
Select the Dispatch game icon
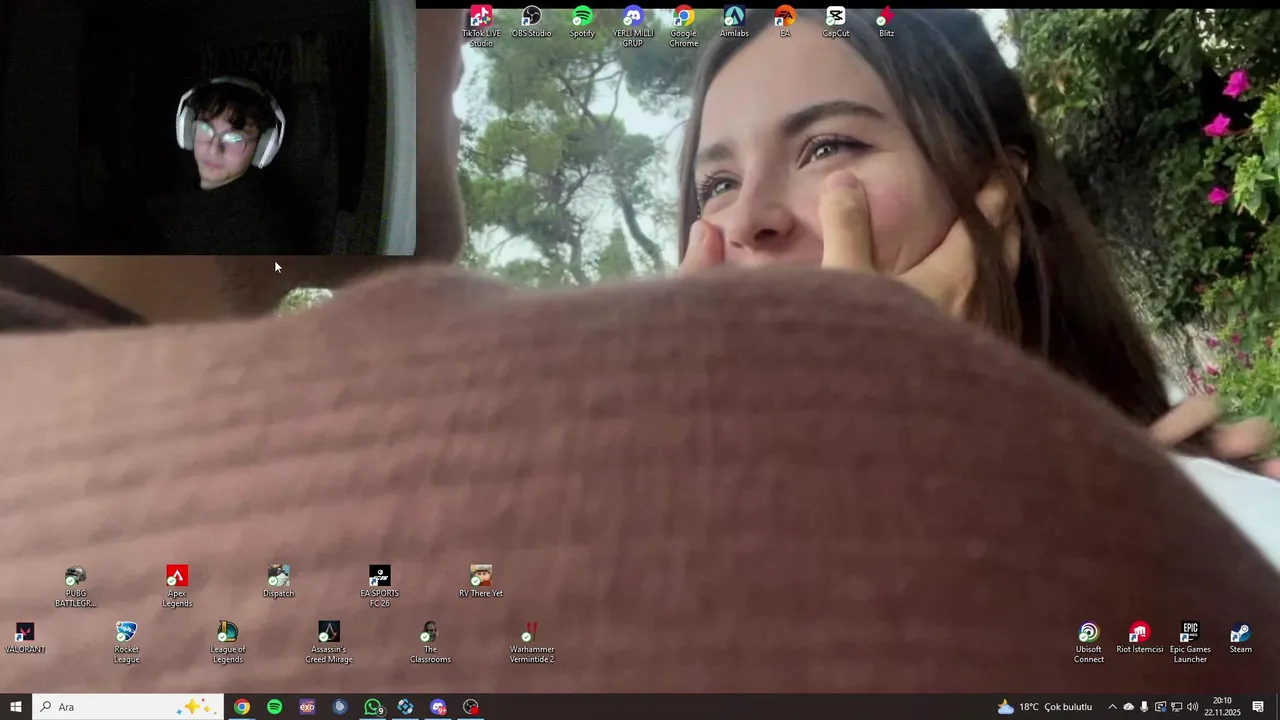tap(279, 582)
